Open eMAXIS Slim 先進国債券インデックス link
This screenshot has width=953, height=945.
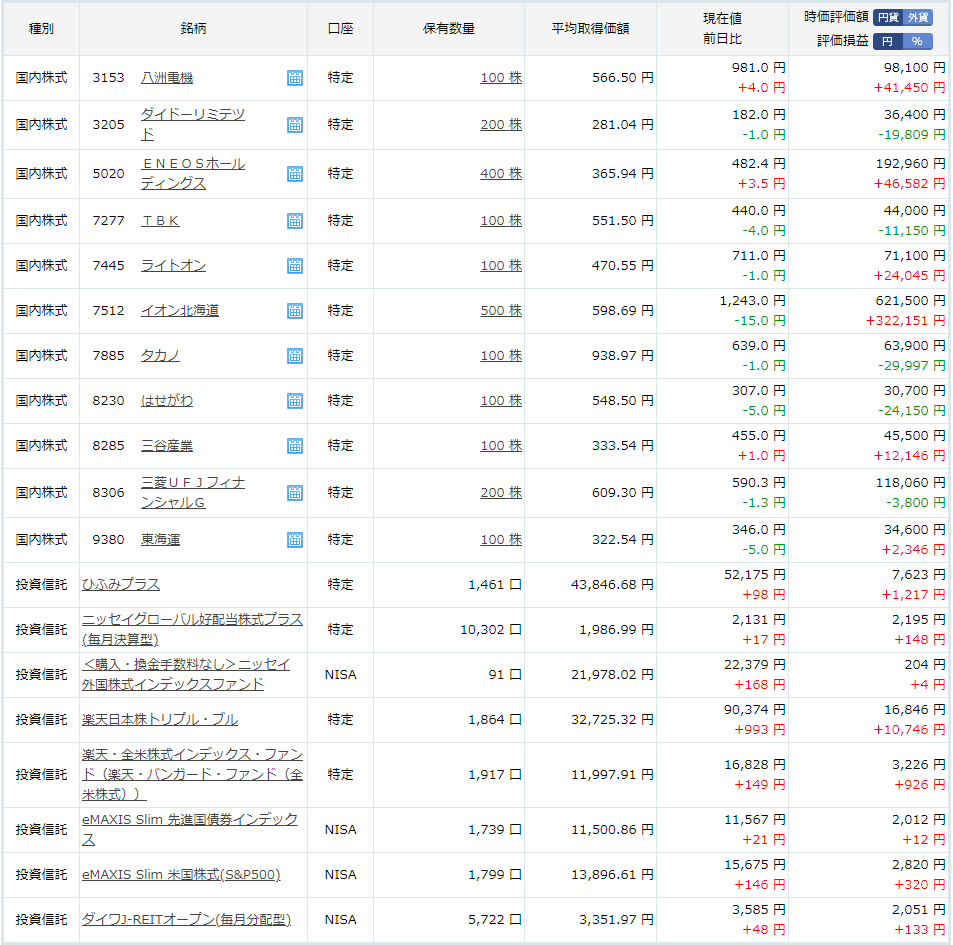click(x=190, y=830)
